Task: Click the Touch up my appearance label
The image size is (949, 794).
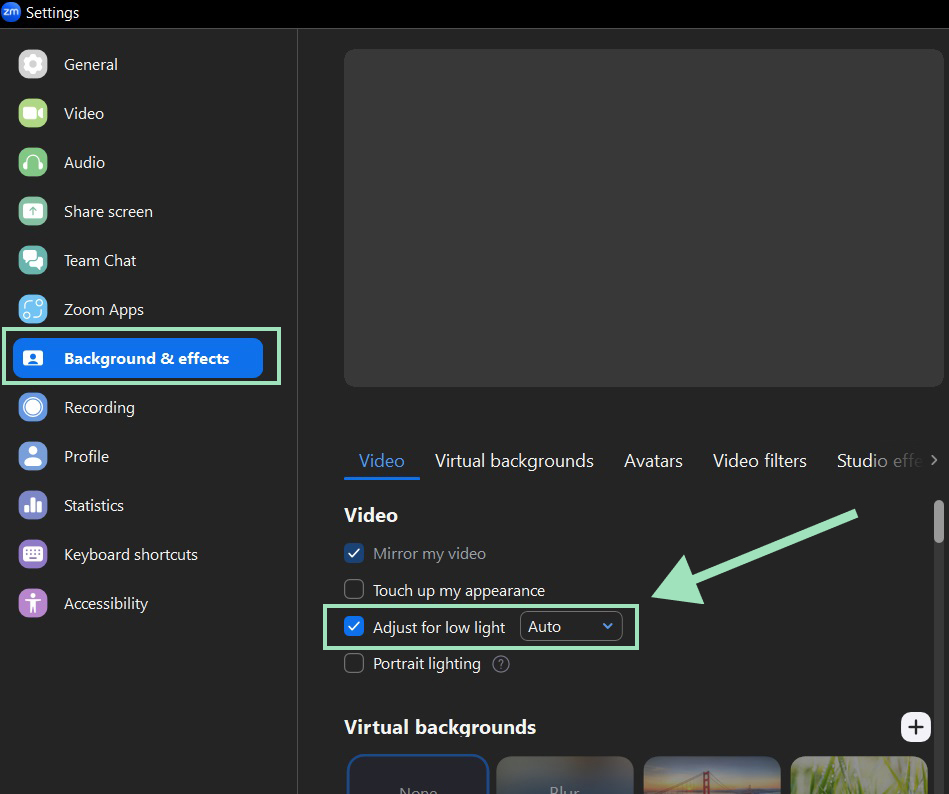Action: tap(459, 591)
